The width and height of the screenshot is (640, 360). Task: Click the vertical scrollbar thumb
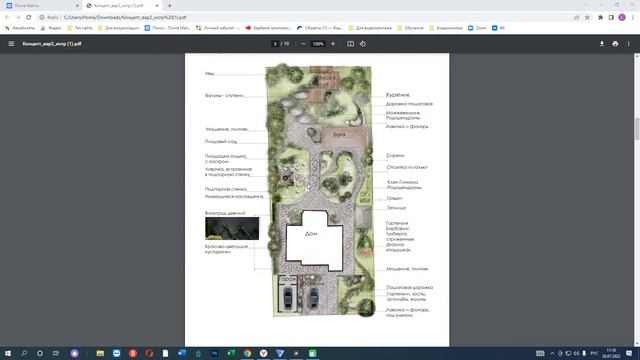click(x=637, y=129)
